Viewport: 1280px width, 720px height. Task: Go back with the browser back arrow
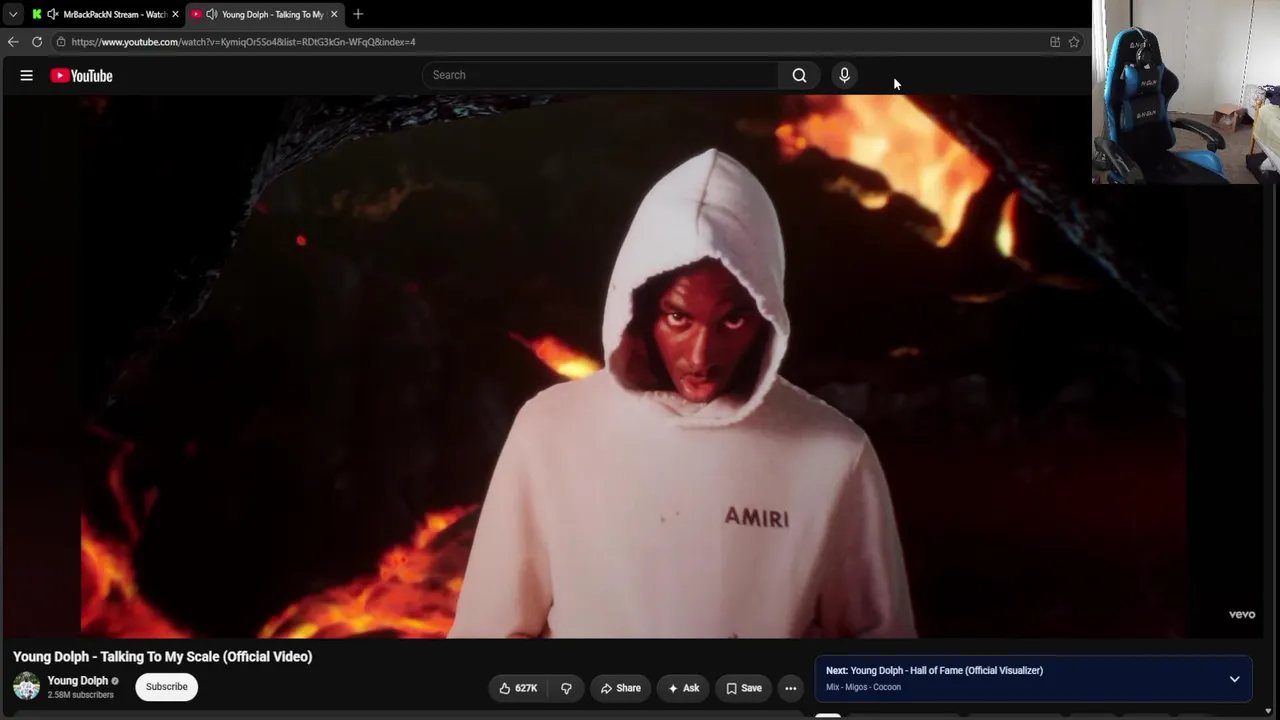[x=13, y=42]
